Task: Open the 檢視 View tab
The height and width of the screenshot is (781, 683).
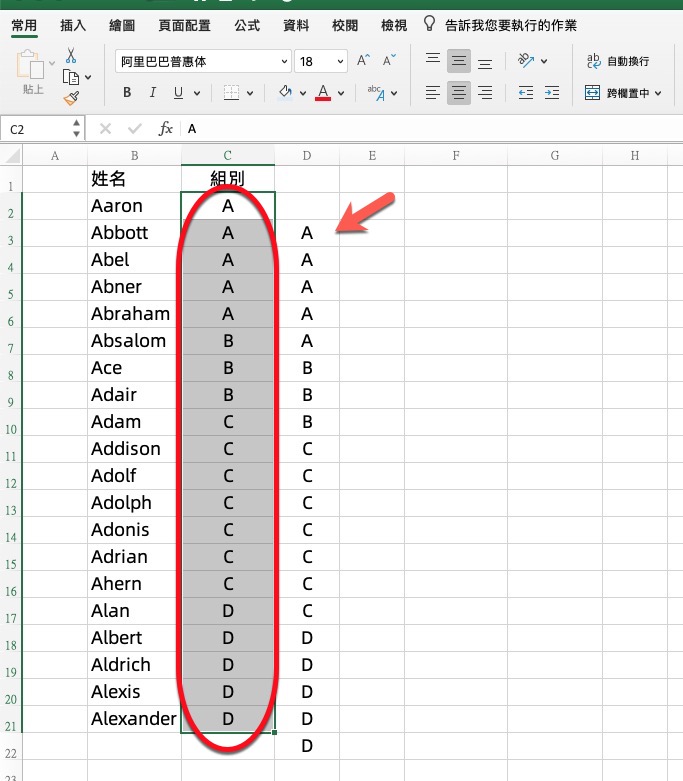Action: coord(394,25)
